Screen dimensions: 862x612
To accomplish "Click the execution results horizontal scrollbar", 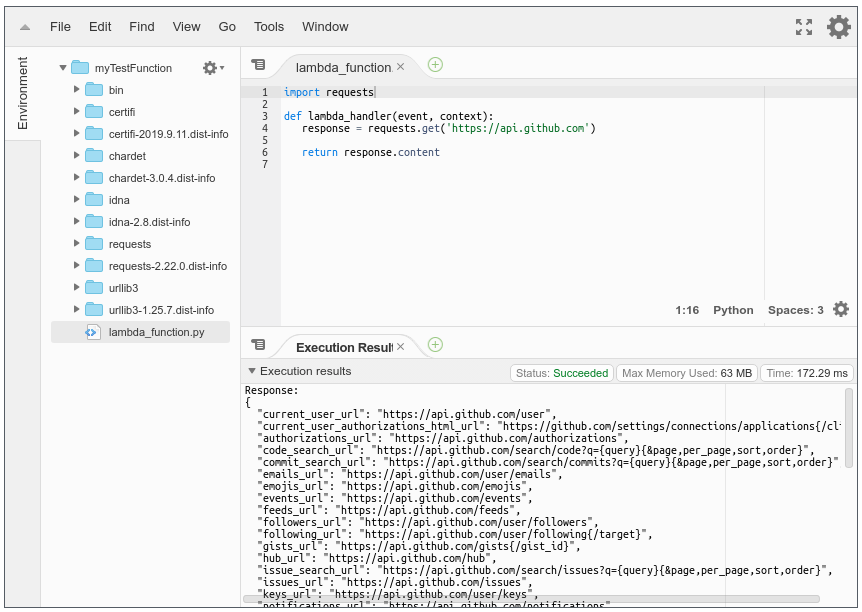I will [531, 598].
